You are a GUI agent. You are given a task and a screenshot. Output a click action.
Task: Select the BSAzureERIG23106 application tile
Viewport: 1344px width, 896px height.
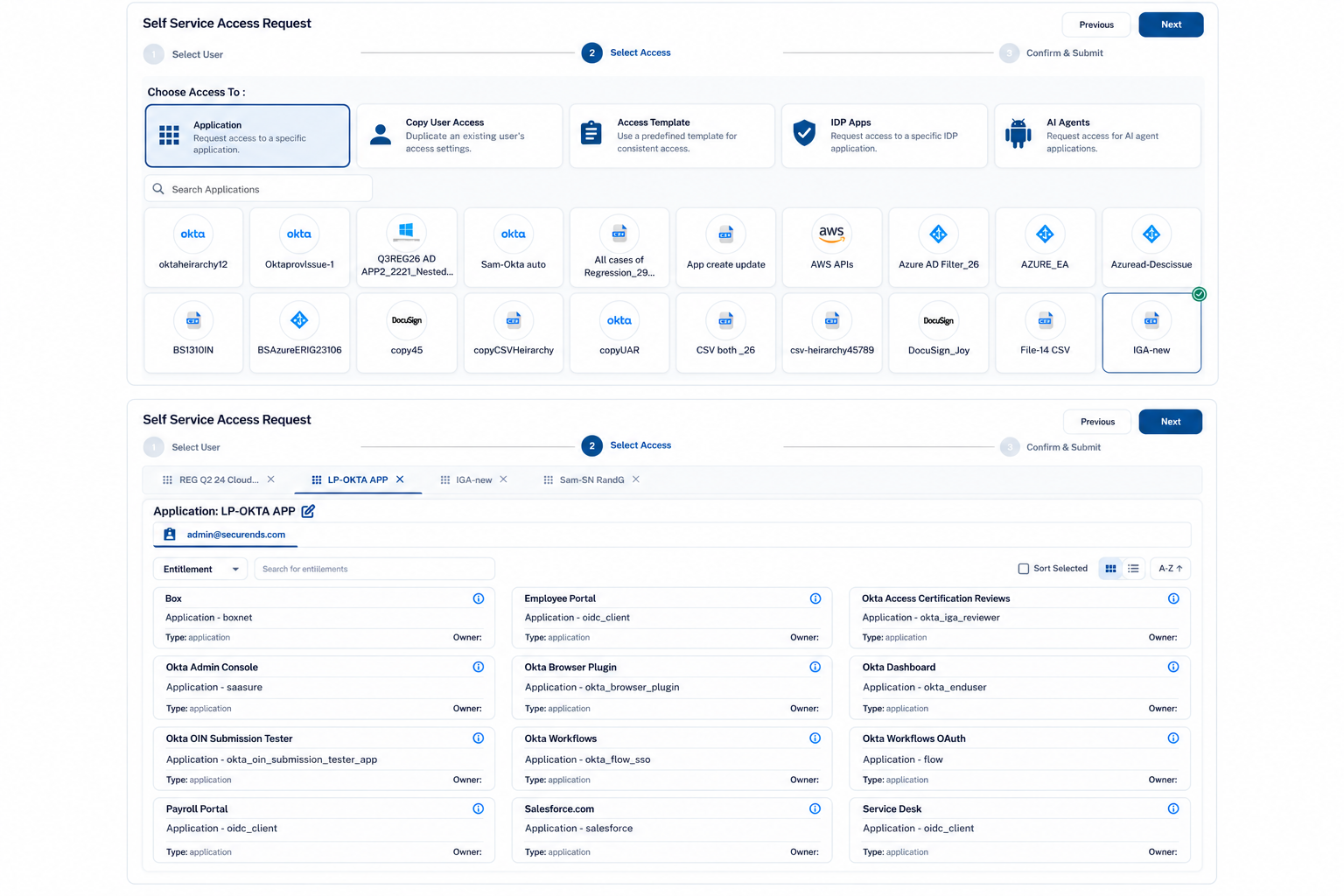pos(299,333)
